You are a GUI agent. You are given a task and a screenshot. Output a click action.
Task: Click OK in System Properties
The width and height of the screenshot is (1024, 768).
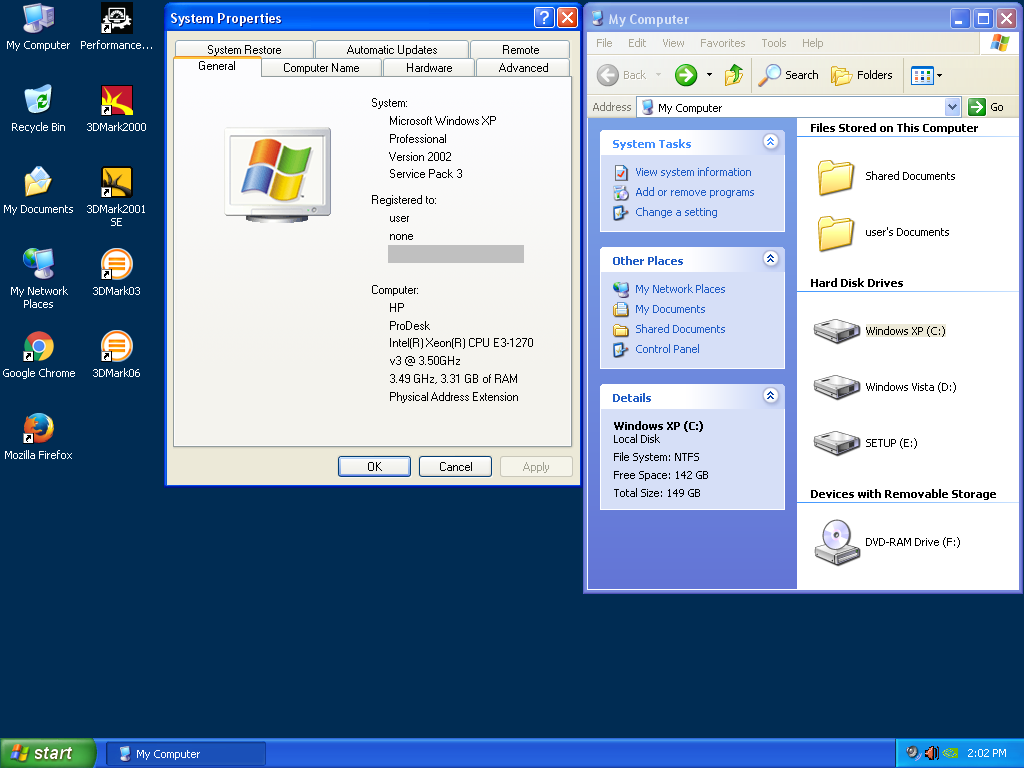[374, 466]
